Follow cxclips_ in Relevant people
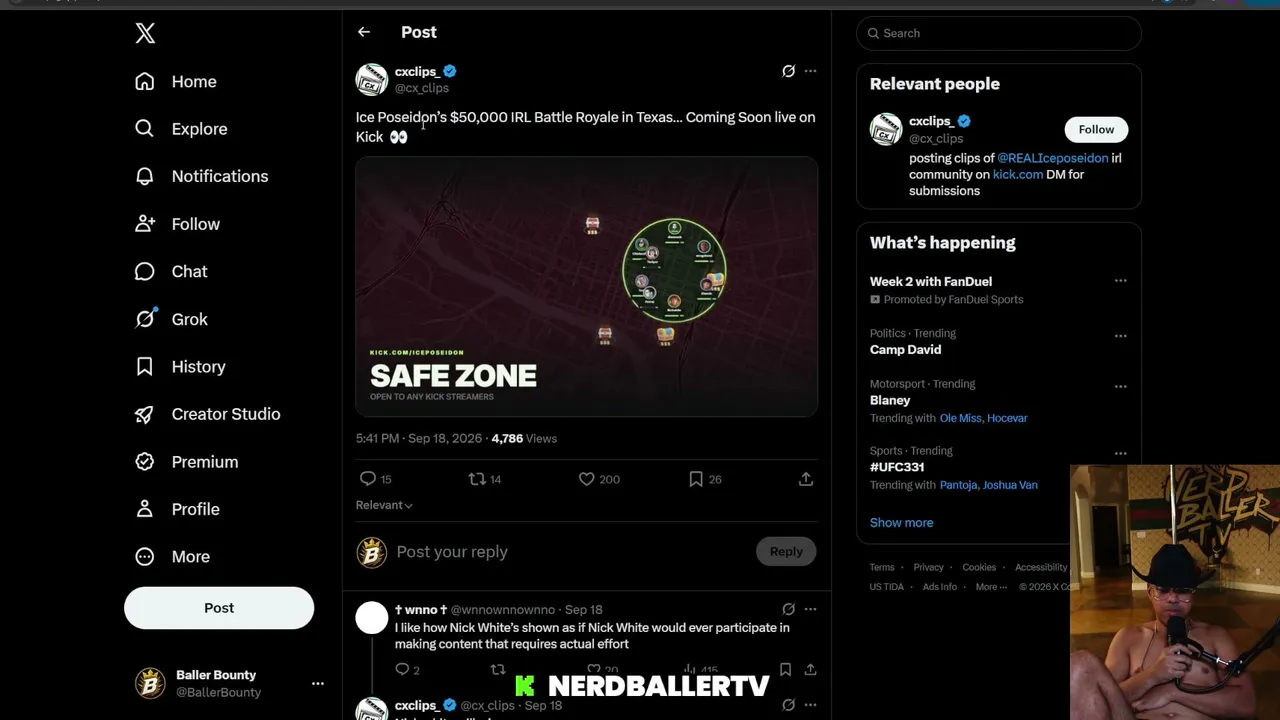The image size is (1280, 720). (x=1096, y=129)
